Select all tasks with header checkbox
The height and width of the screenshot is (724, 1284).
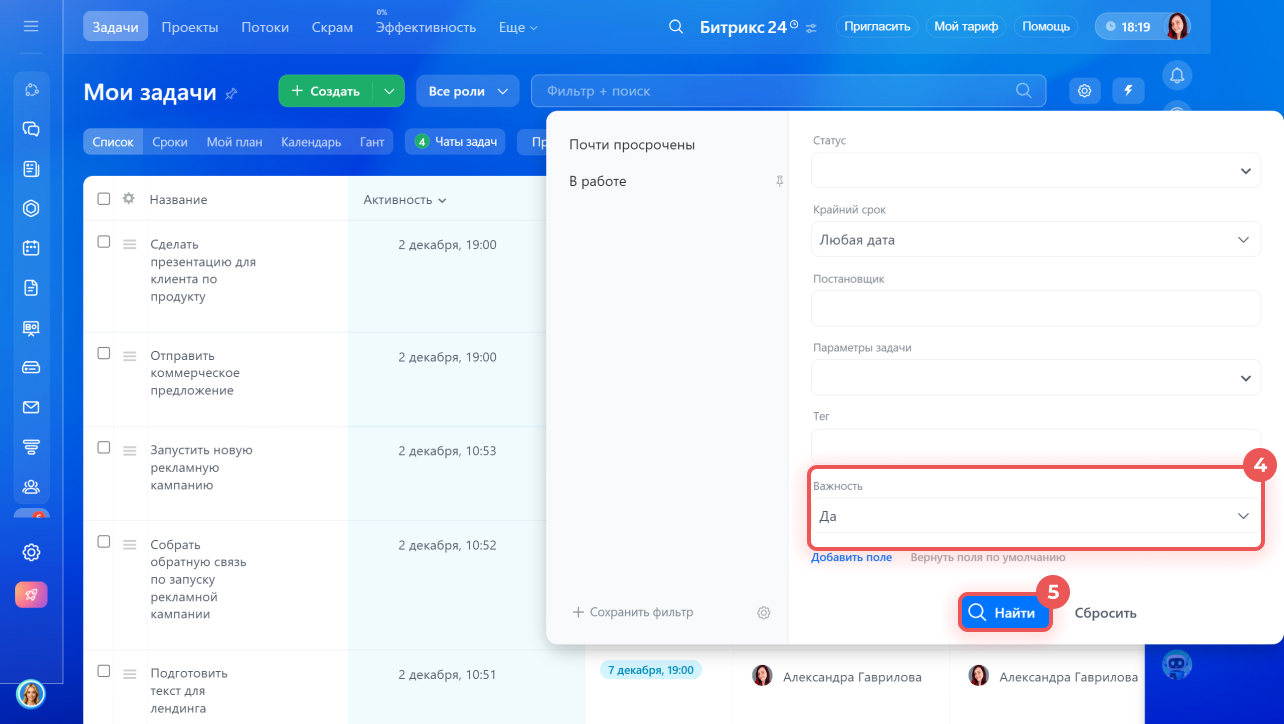[x=104, y=199]
